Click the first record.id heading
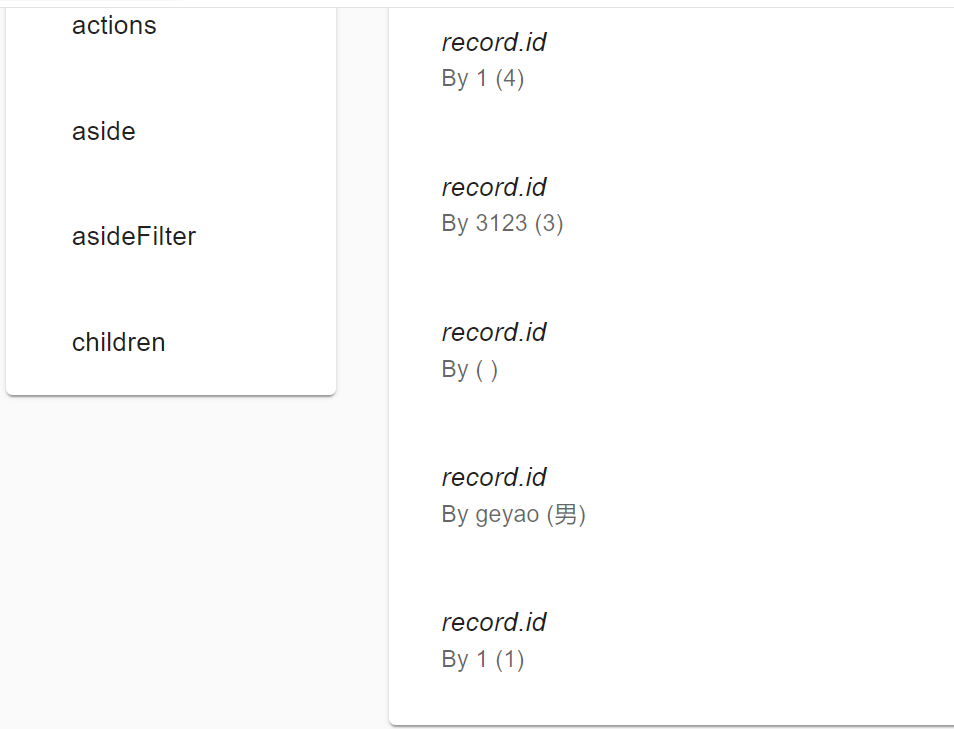The width and height of the screenshot is (954, 729). pyautogui.click(x=494, y=42)
